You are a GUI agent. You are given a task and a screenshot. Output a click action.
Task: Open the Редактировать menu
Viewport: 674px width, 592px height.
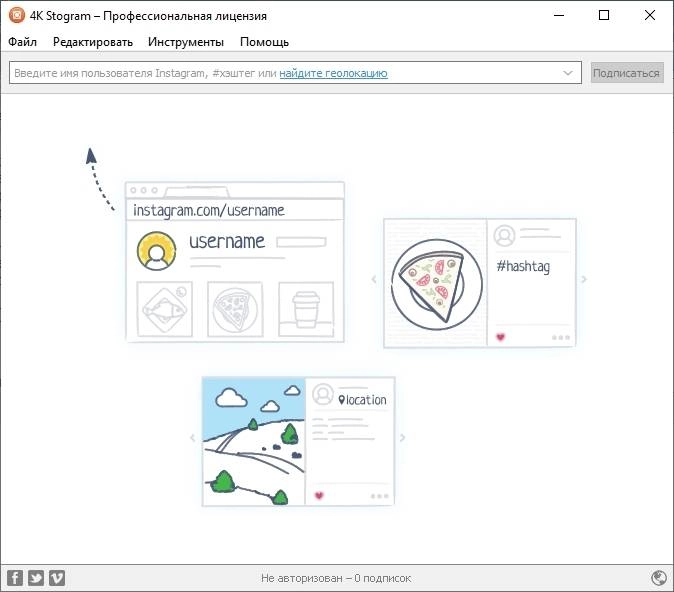[92, 42]
